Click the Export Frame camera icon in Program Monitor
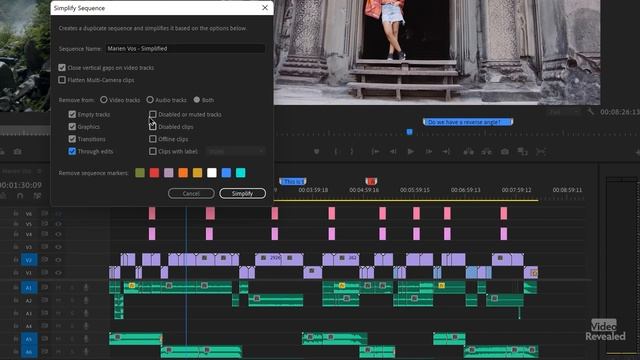640x360 pixels. click(505, 151)
